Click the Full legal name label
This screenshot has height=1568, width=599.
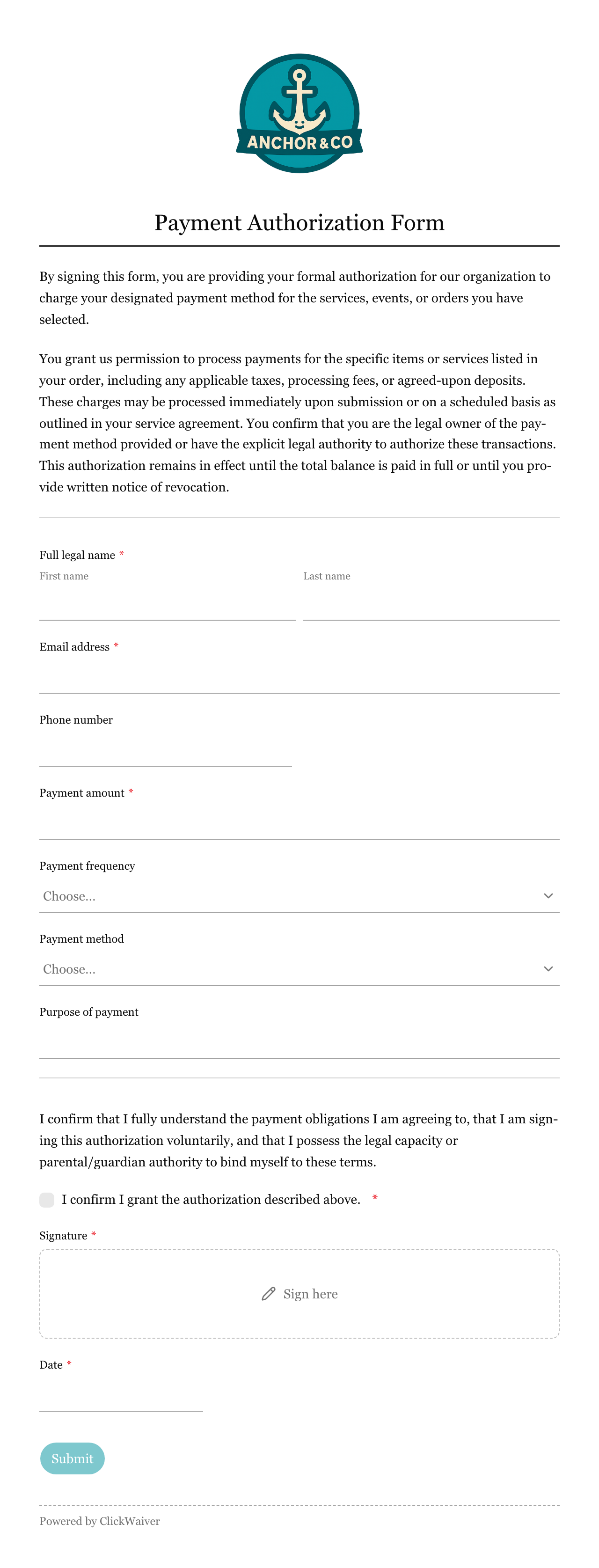coord(77,555)
